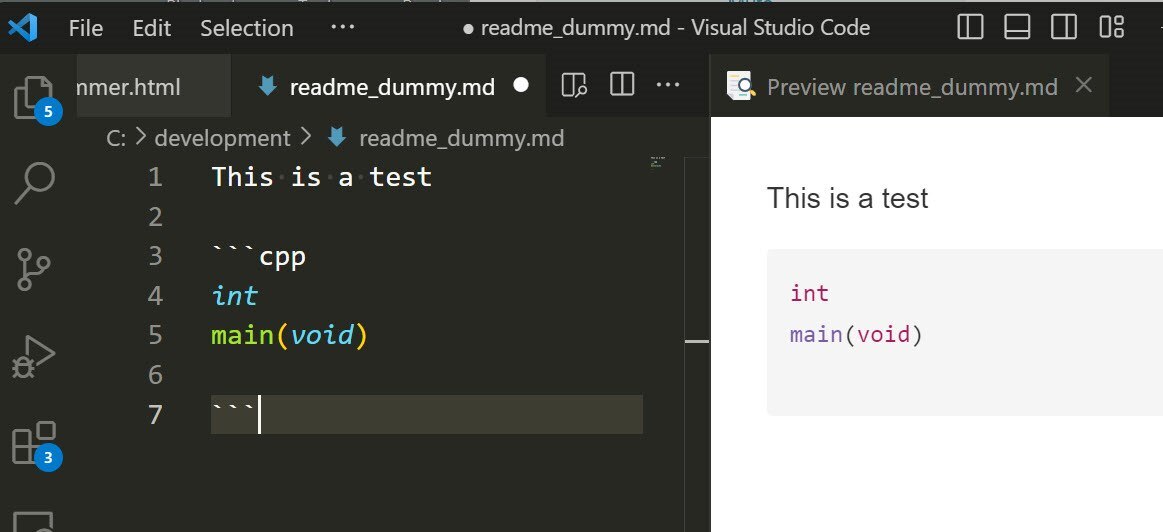Viewport: 1163px width, 532px height.
Task: Click the markdown icon in breadcrumb
Action: 337,137
